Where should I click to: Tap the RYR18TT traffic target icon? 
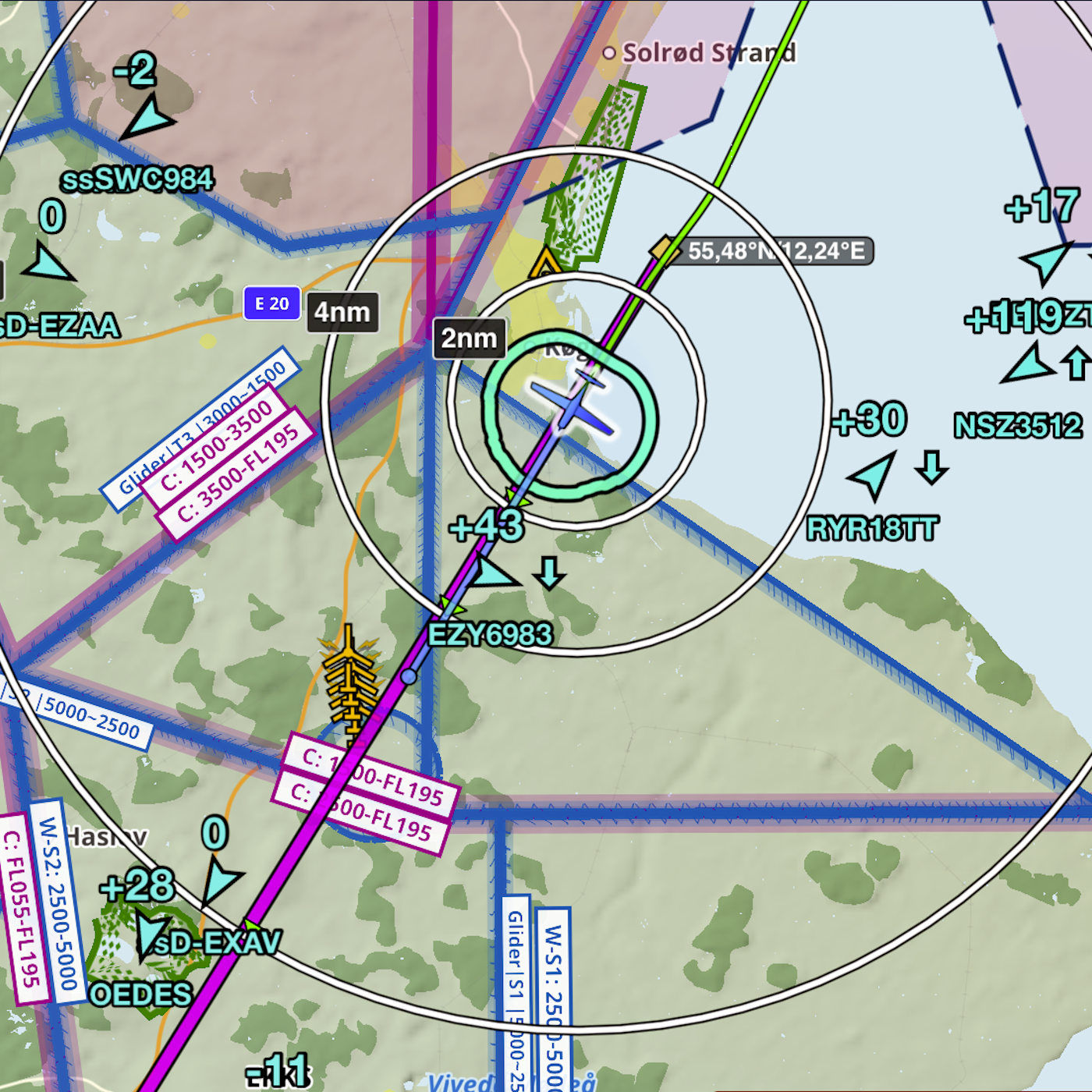pos(874,475)
